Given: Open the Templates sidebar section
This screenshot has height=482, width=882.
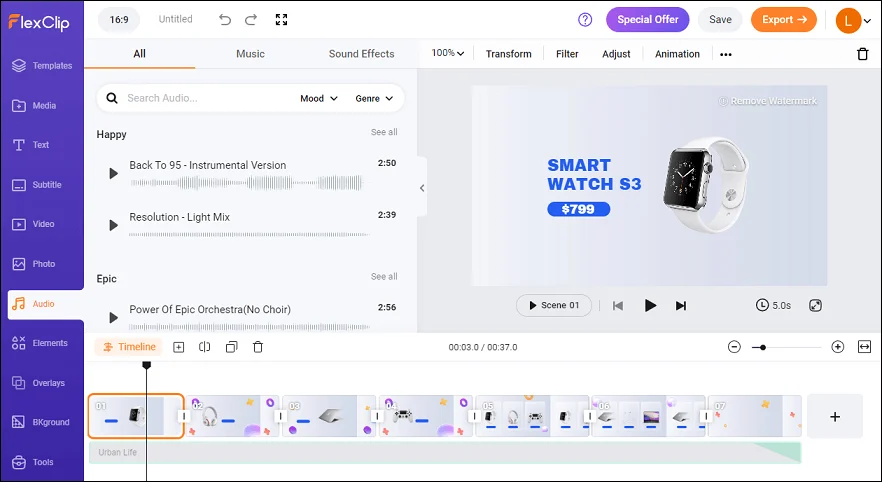Looking at the screenshot, I should [42, 66].
